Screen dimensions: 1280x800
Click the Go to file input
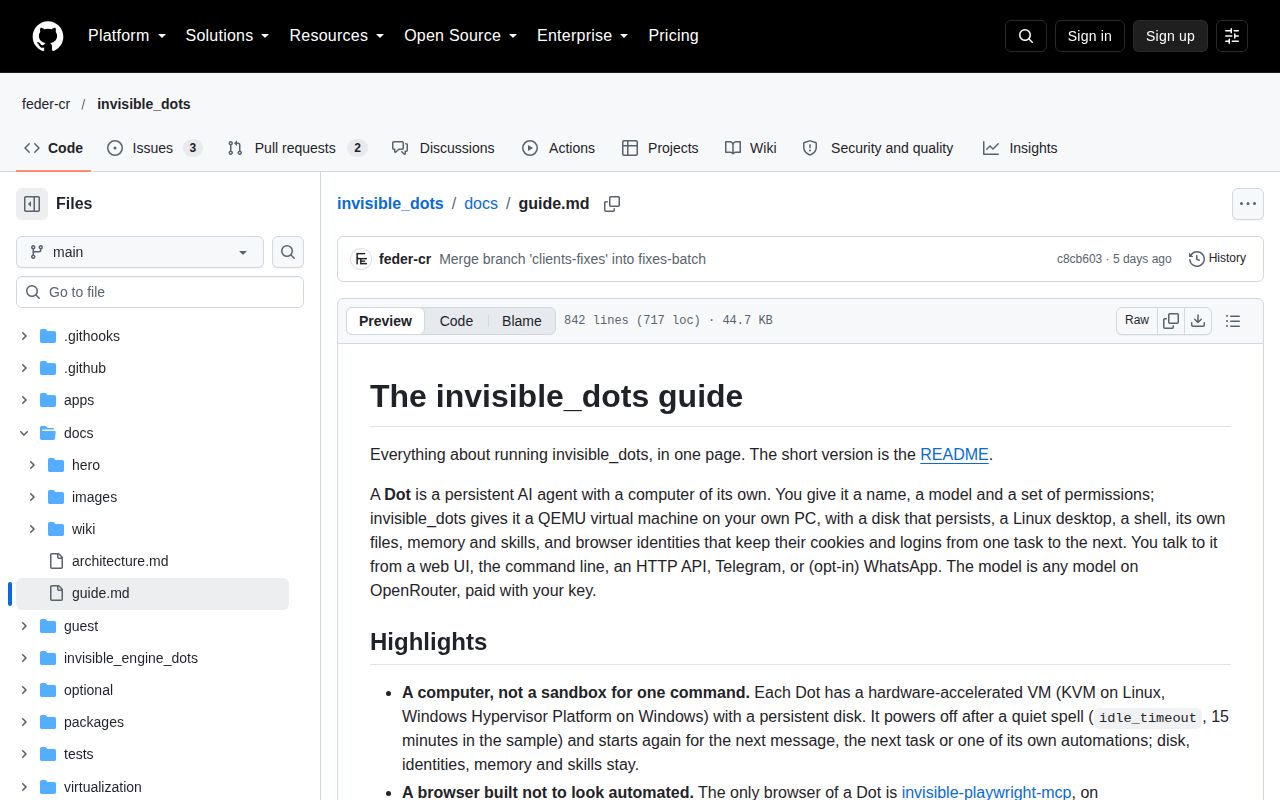pos(160,292)
